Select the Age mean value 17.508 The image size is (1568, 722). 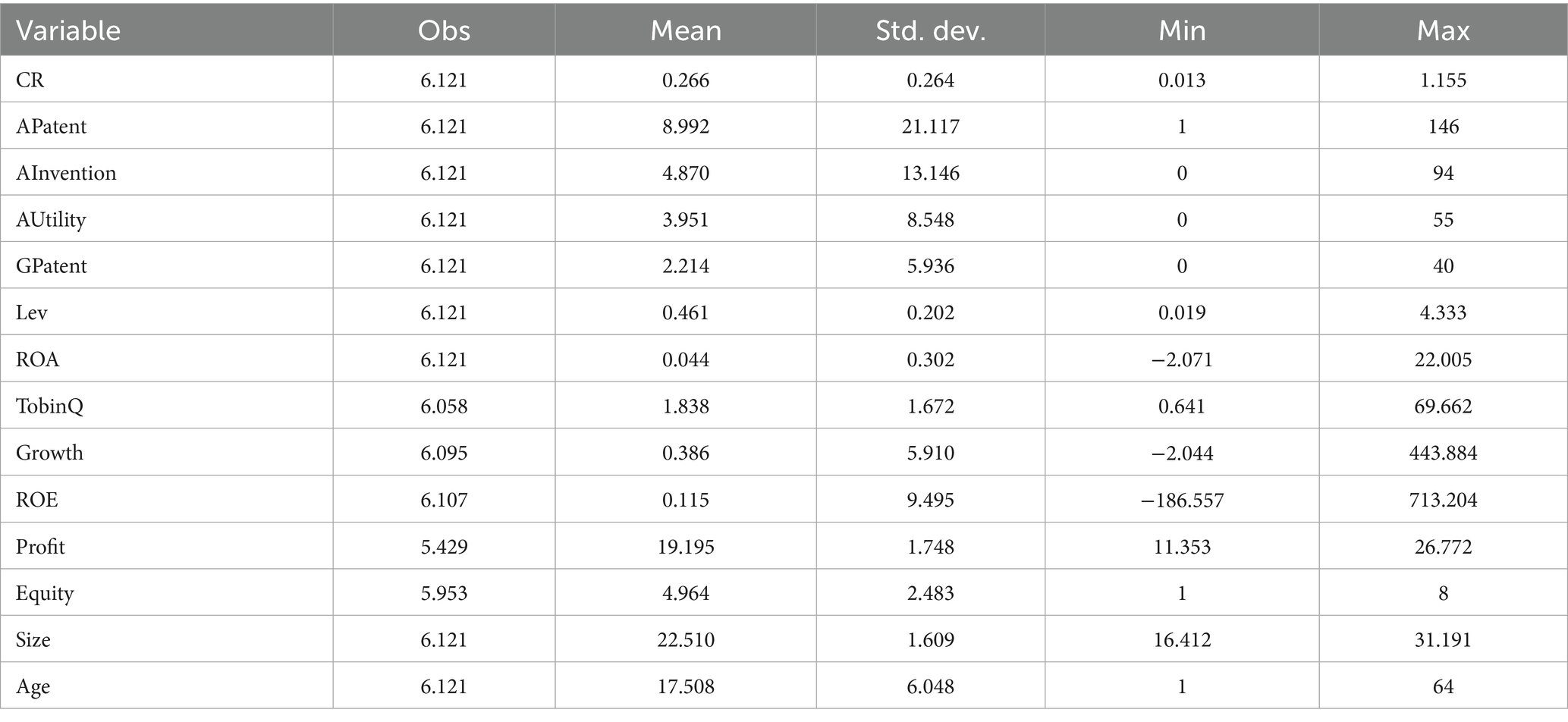point(686,686)
